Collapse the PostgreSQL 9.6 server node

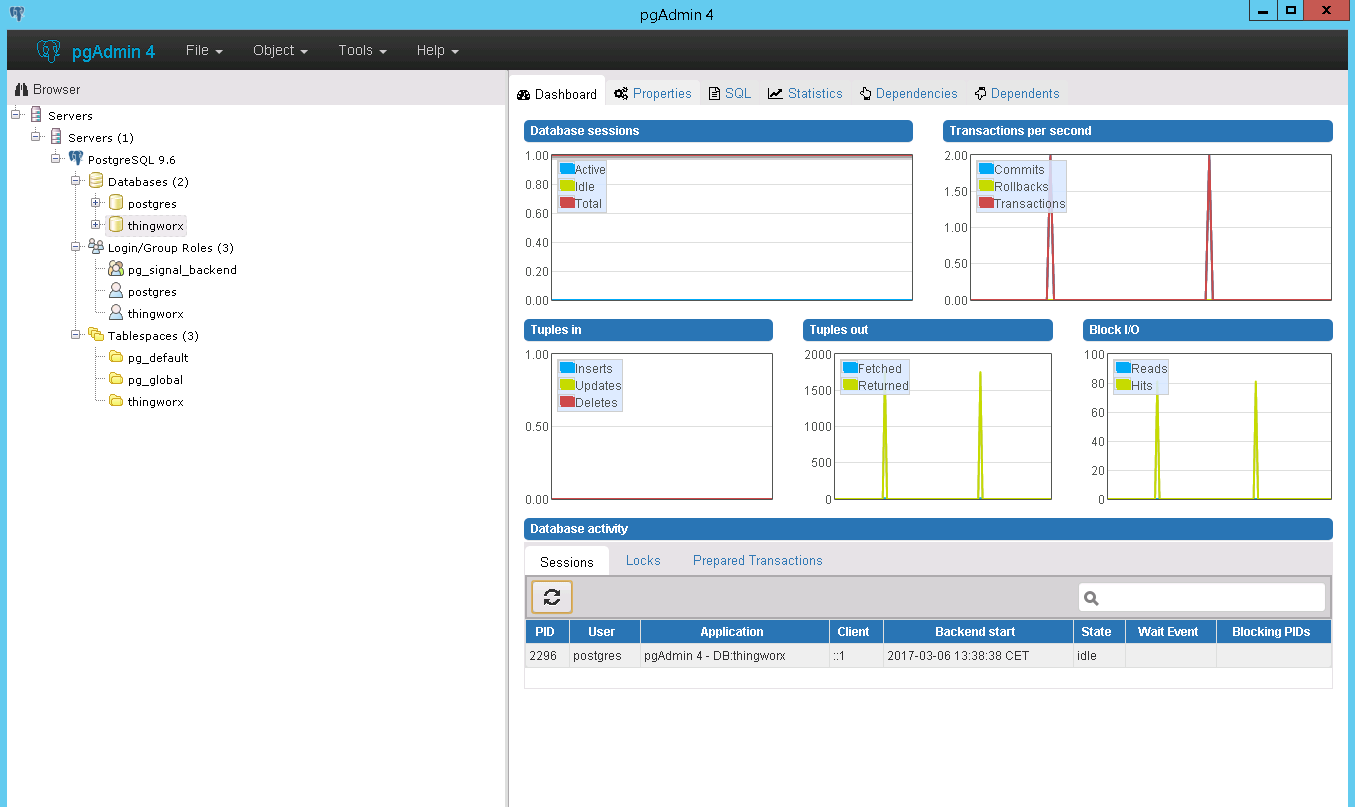56,159
